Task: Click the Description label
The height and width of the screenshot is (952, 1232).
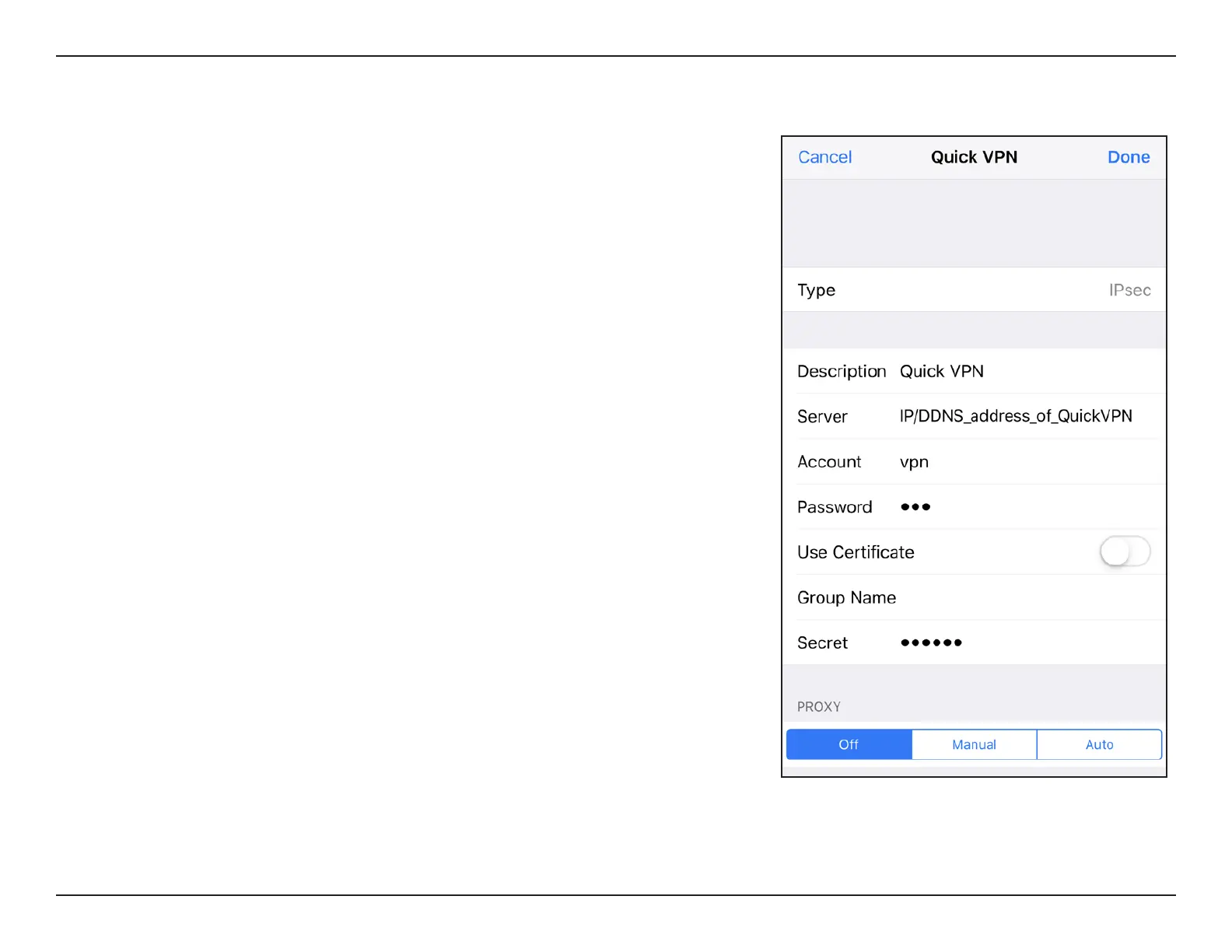Action: (842, 371)
